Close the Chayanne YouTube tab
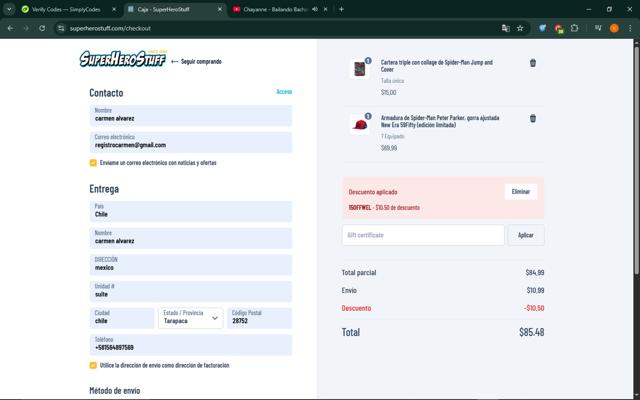 click(x=325, y=9)
